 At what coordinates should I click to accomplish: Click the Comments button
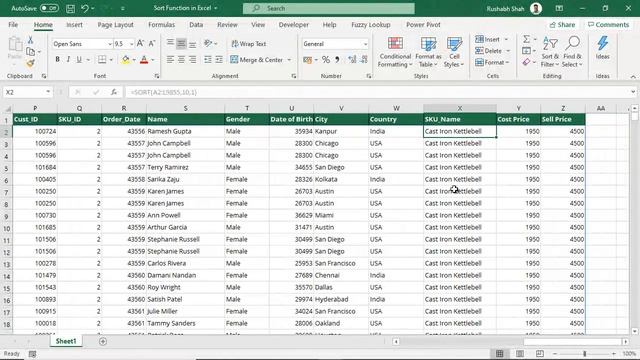[608, 24]
